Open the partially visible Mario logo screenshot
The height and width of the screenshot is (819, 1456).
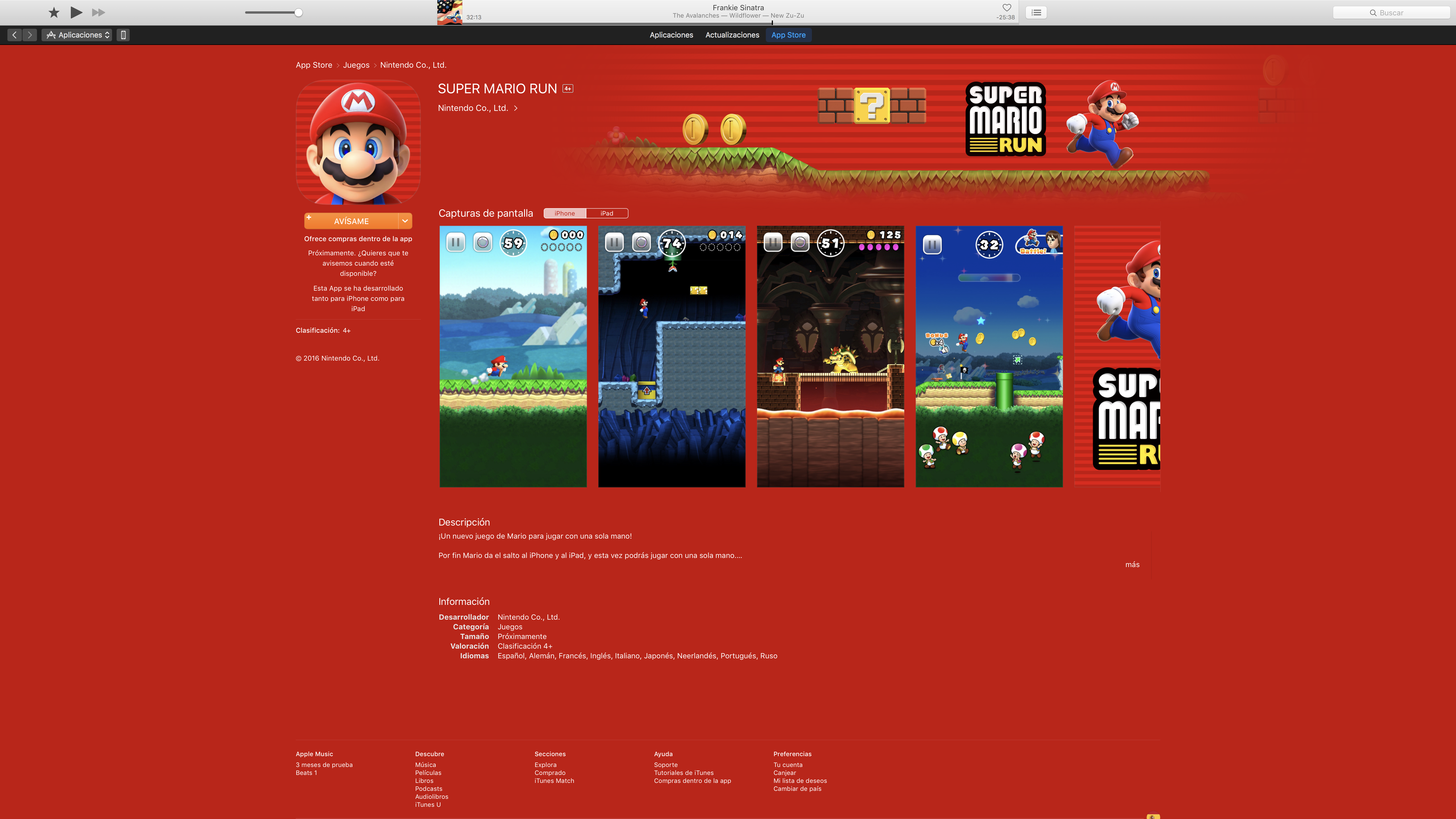[x=1117, y=357]
